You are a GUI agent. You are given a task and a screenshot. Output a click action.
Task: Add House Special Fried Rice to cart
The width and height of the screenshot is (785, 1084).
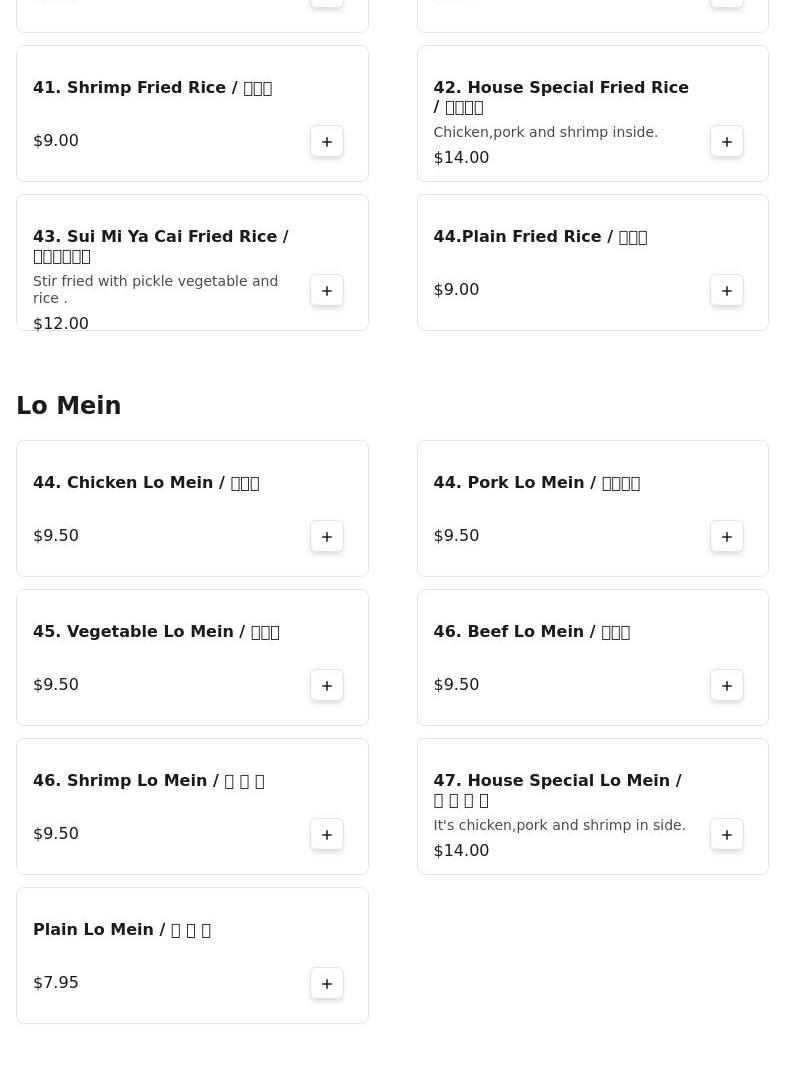point(726,141)
